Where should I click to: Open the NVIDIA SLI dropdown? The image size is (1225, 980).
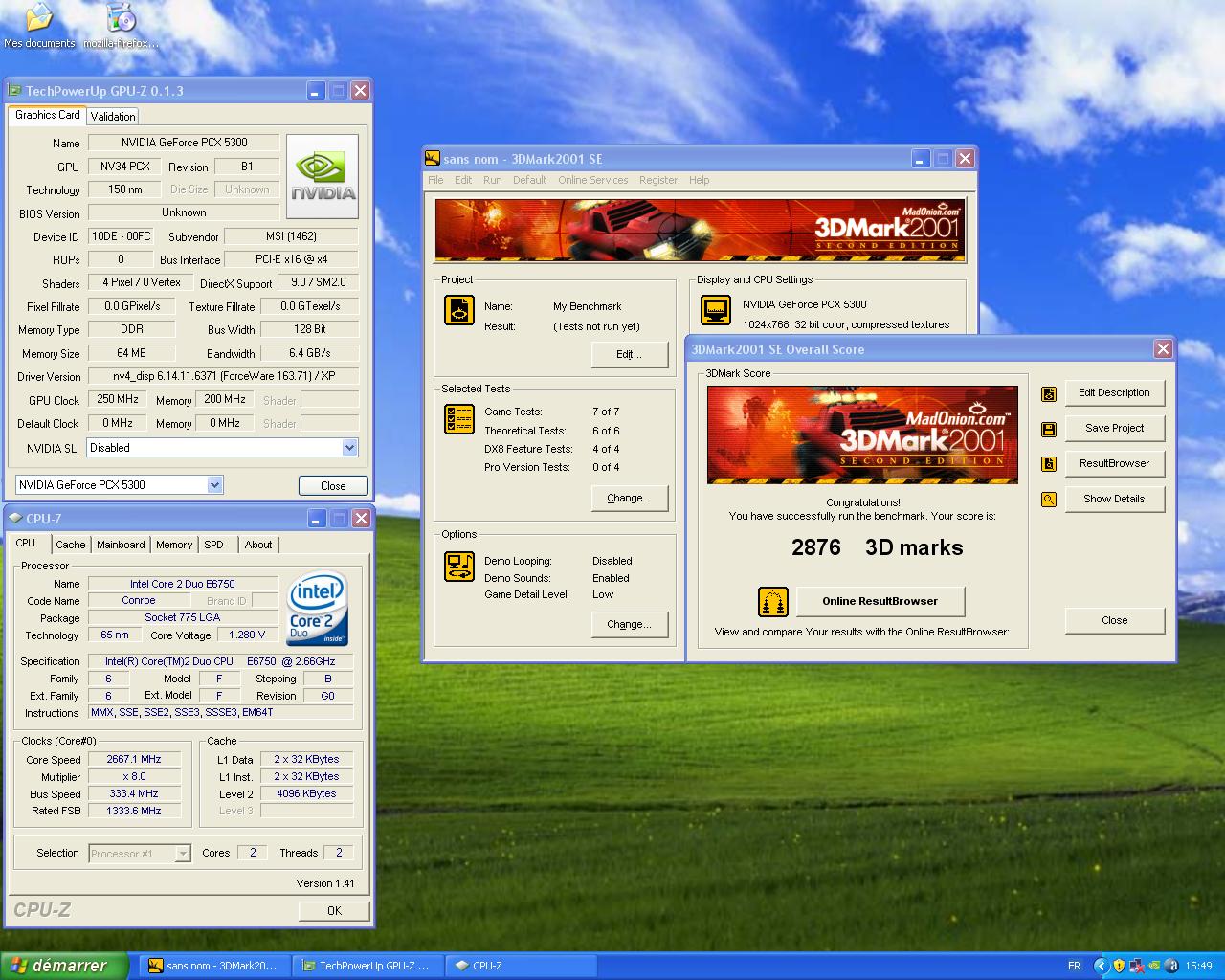(x=349, y=448)
